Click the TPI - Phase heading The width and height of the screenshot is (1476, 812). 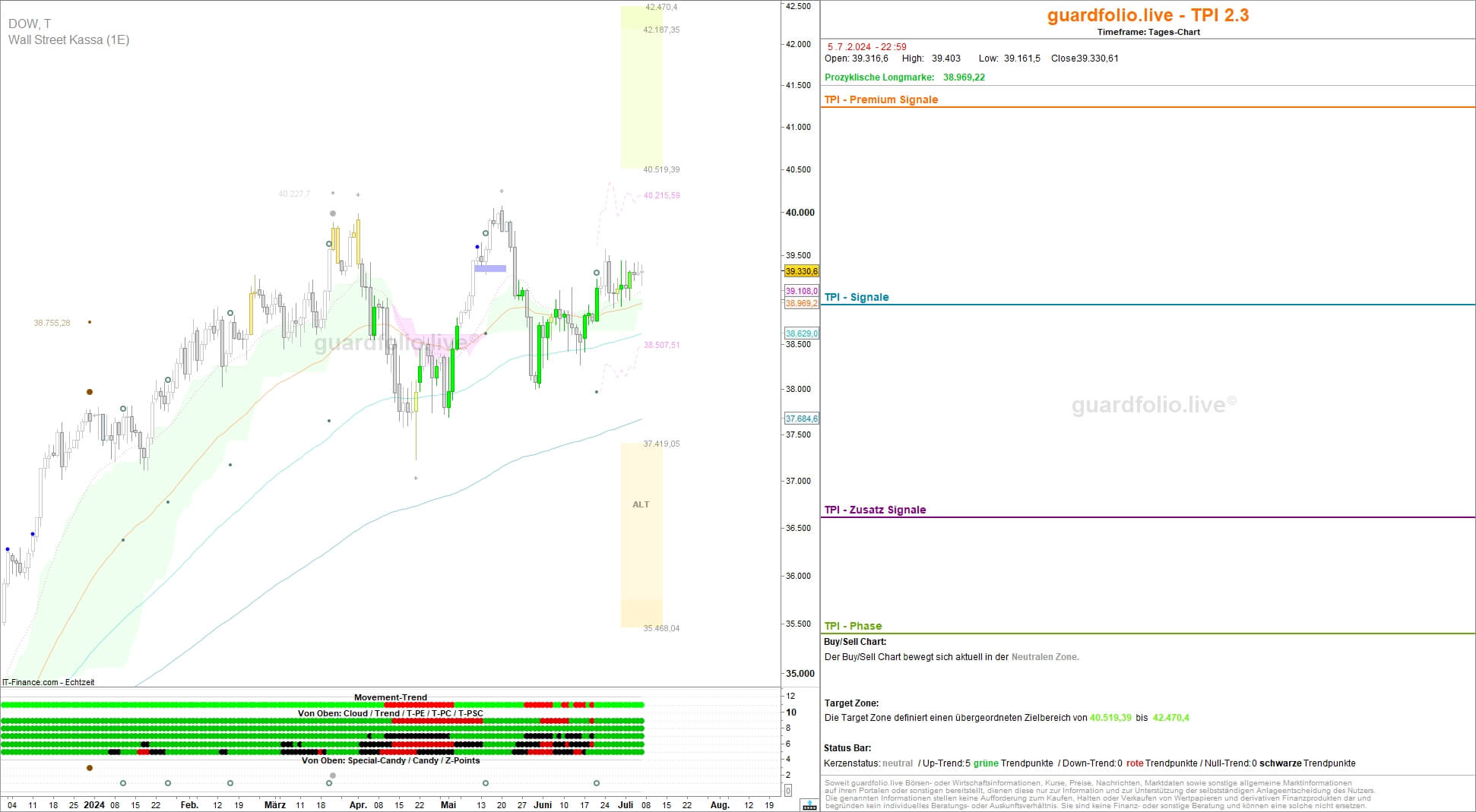point(853,626)
